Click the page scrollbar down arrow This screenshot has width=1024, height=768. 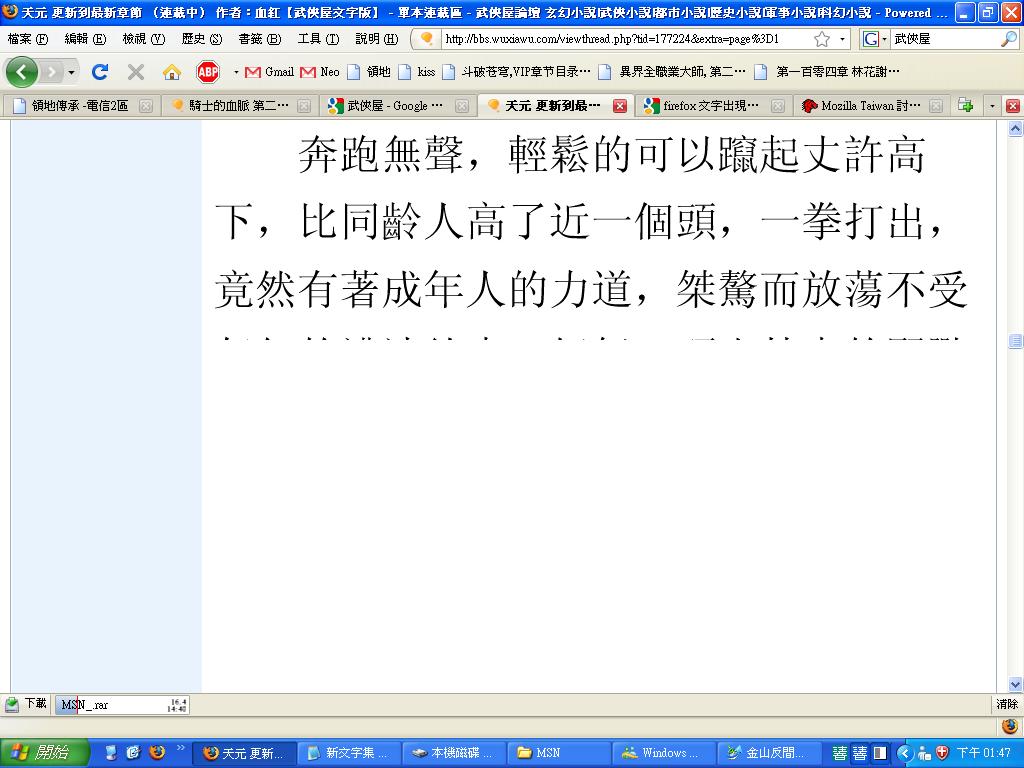pyautogui.click(x=1015, y=684)
